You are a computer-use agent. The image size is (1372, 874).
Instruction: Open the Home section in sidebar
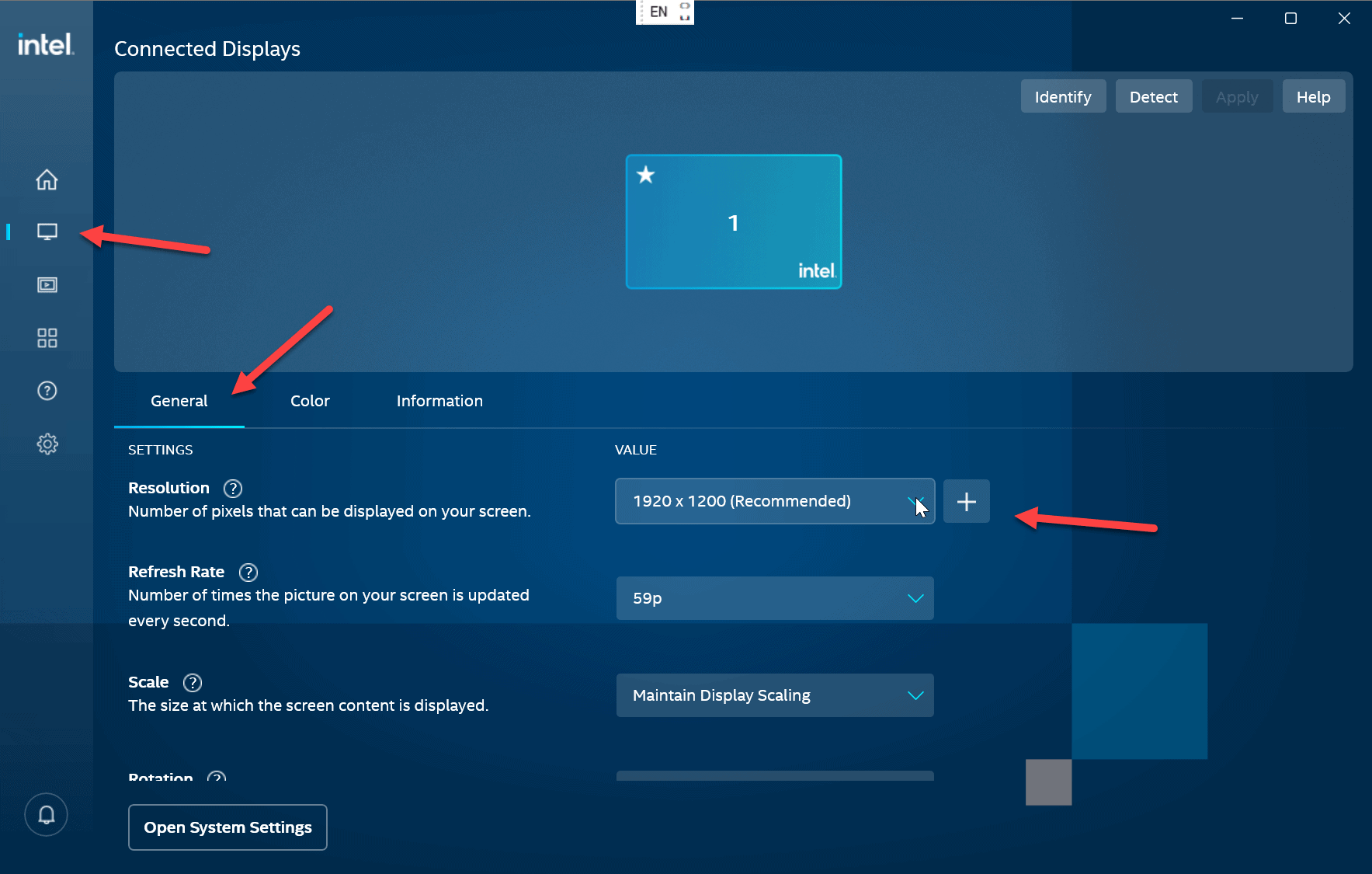(47, 179)
